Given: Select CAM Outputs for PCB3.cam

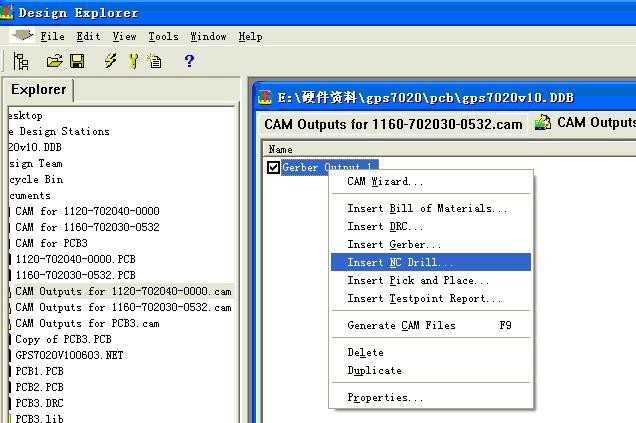Looking at the screenshot, I should coord(87,323).
